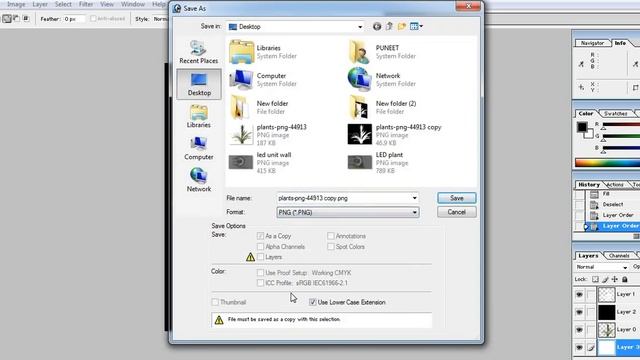Select the Deselect history state
640x360 pixels.
pyautogui.click(x=613, y=204)
